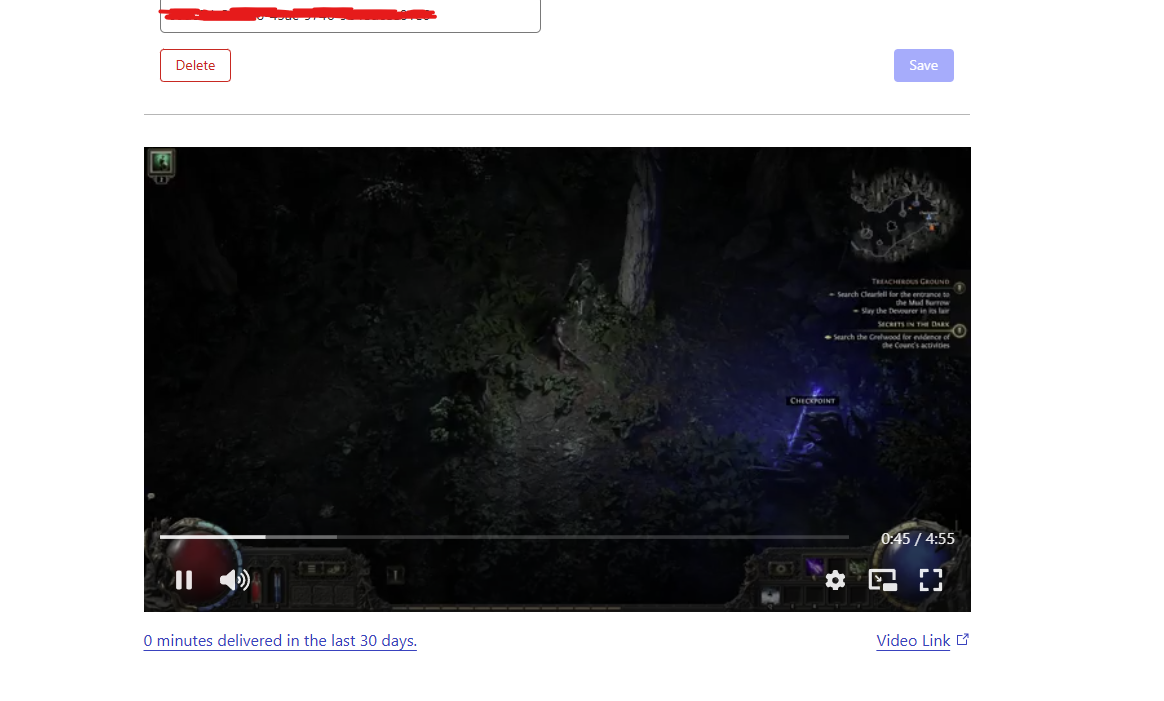This screenshot has height=701, width=1164.
Task: Seek along the video progress bar
Action: [504, 537]
